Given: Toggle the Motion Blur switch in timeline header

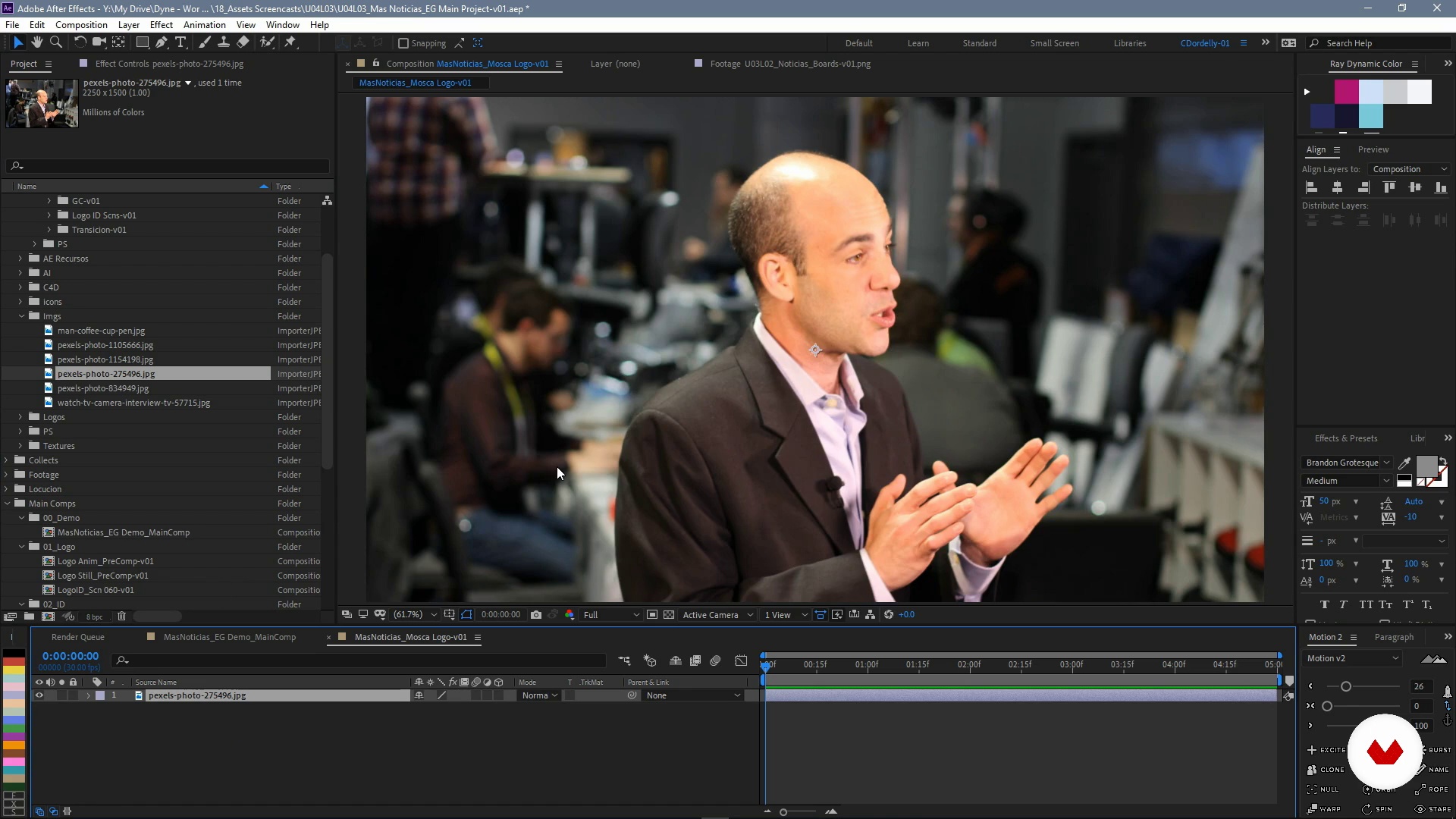Looking at the screenshot, I should (x=715, y=661).
